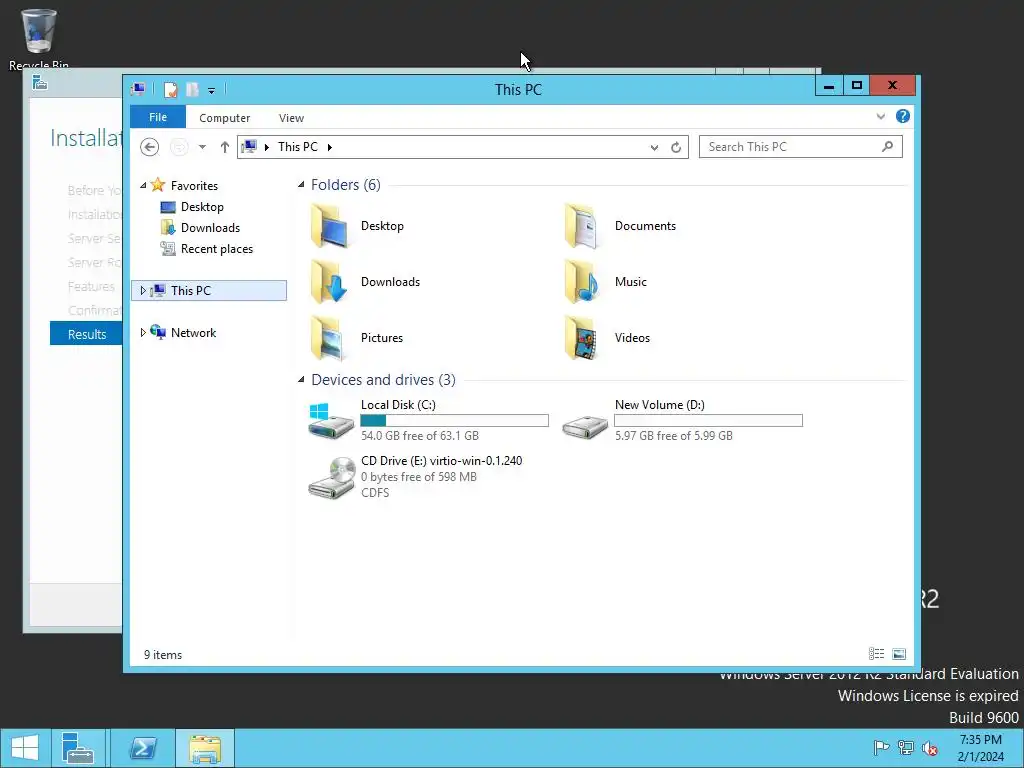This screenshot has width=1024, height=768.
Task: Click the "54.0 GB free of 63.1 GB" text
Action: coord(420,436)
